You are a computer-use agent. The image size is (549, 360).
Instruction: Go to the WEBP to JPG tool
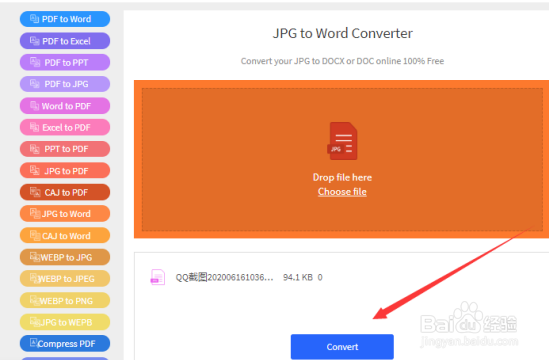(65, 257)
